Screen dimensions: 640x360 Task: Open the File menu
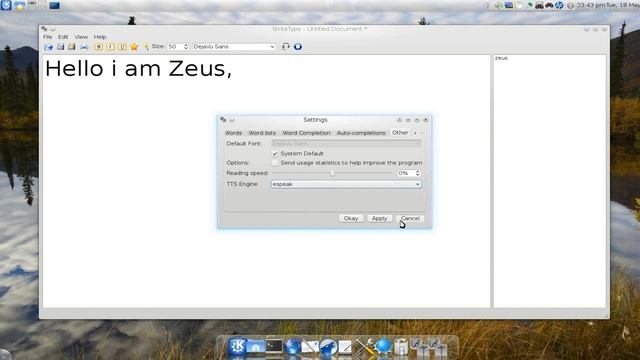48,37
